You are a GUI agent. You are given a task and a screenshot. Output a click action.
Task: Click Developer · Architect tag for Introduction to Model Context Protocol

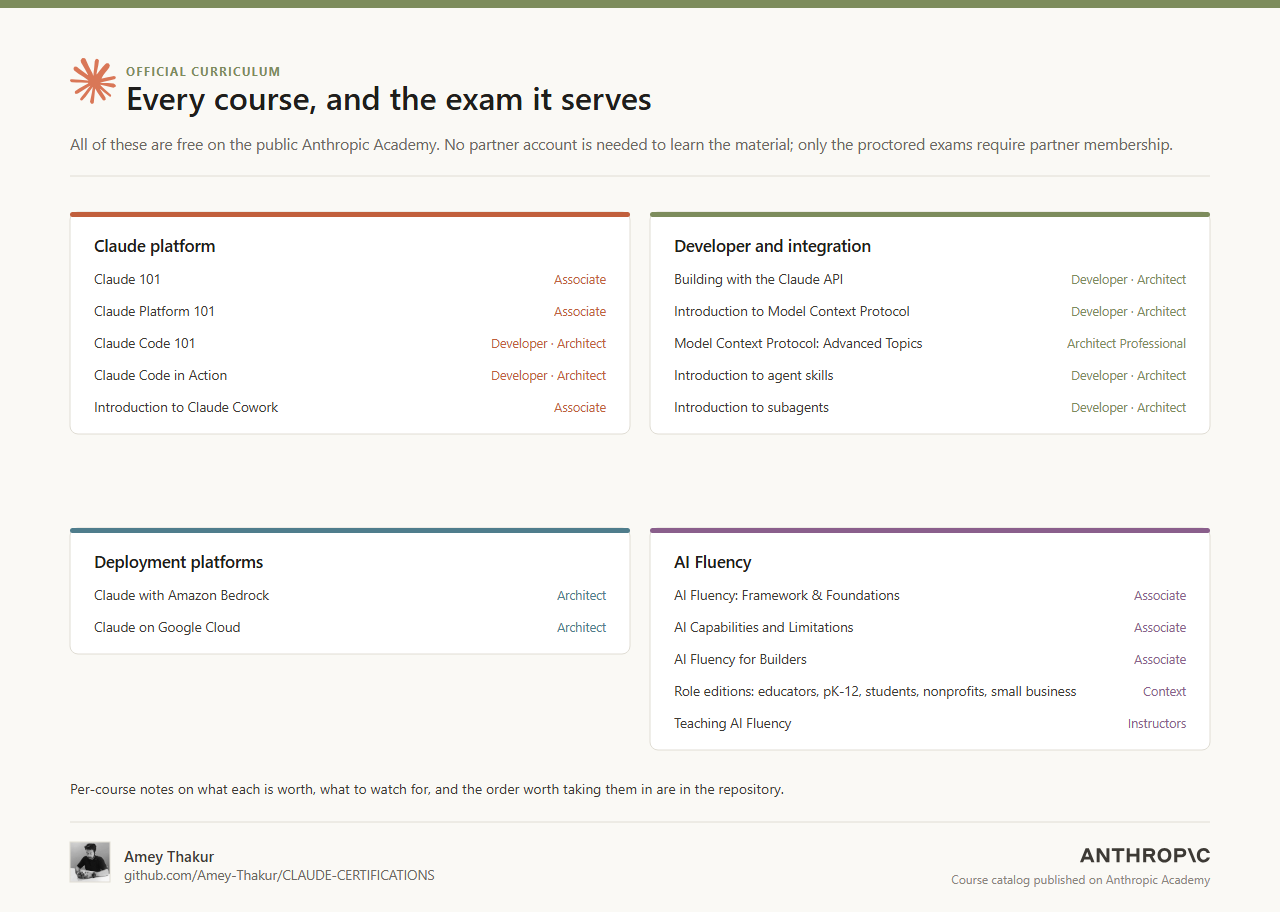tap(1128, 312)
